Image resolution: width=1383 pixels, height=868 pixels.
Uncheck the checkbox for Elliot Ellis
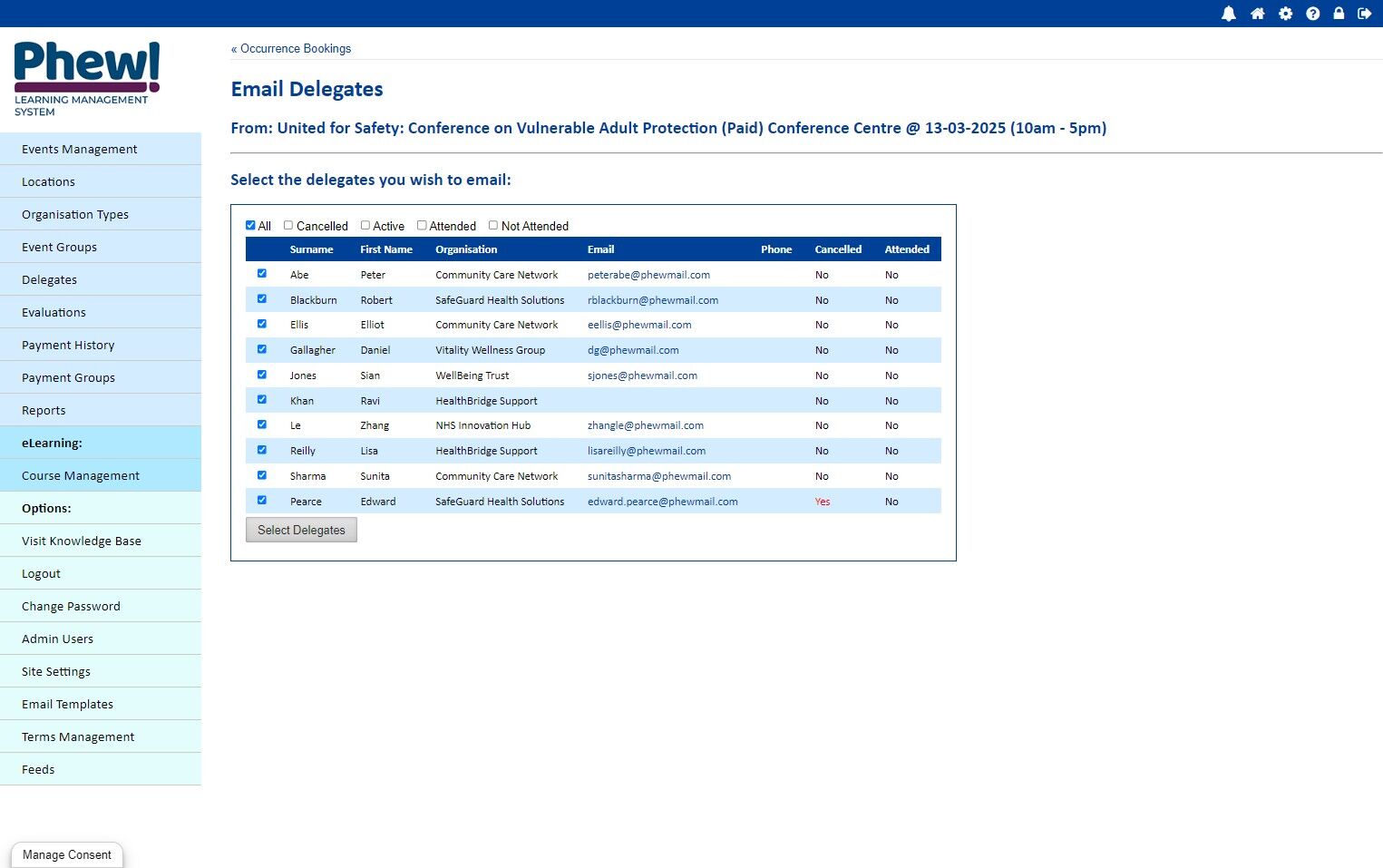tap(262, 324)
